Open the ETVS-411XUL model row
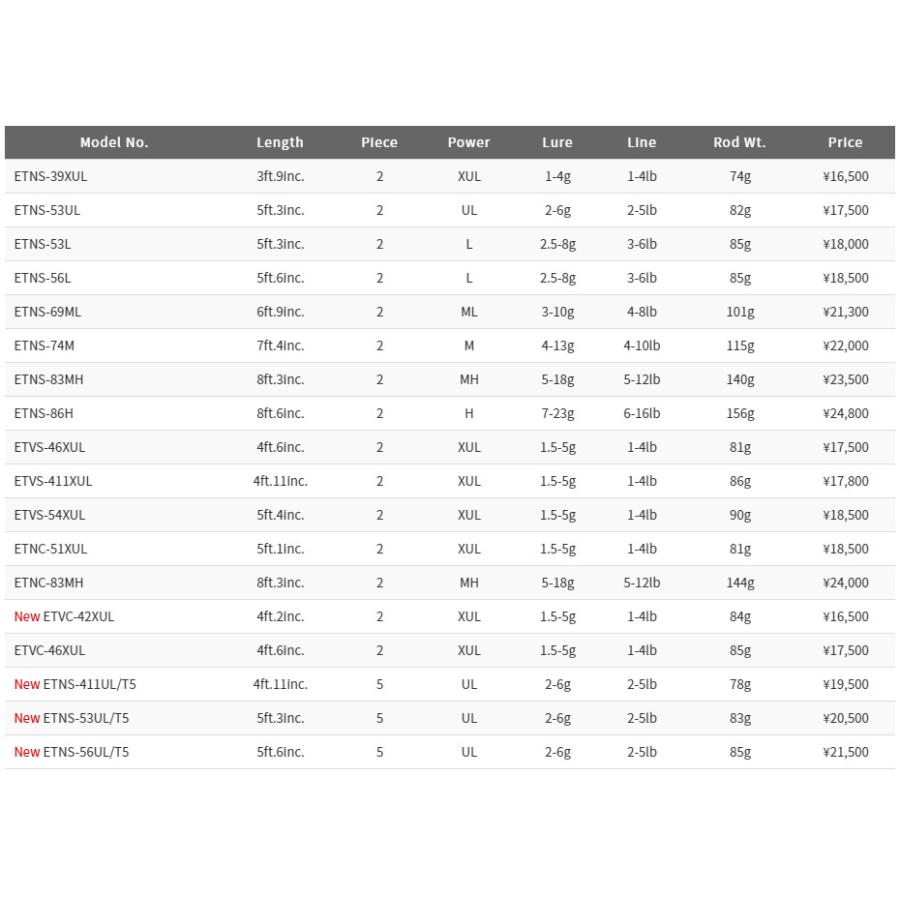The height and width of the screenshot is (900, 900). [53, 481]
